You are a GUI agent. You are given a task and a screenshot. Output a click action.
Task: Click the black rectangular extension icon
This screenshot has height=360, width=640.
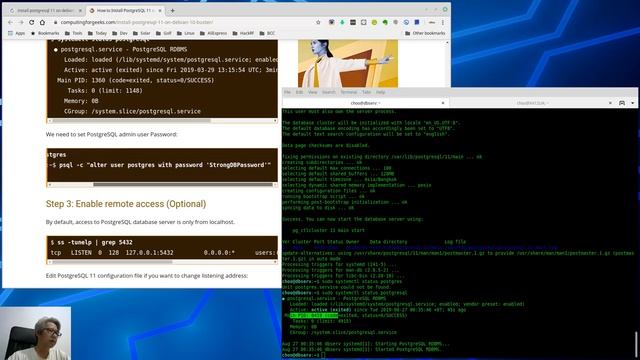point(353,22)
